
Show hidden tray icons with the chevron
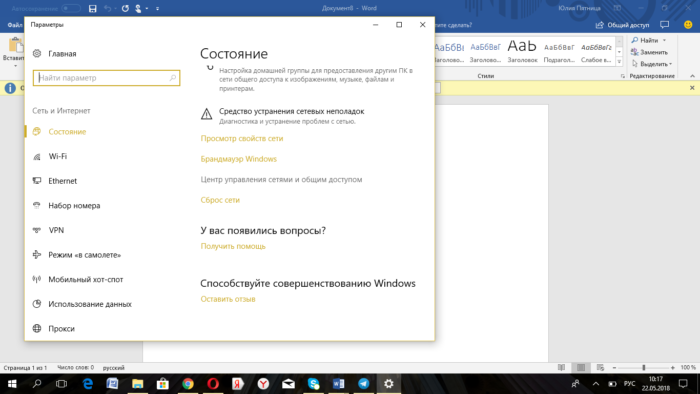click(596, 384)
